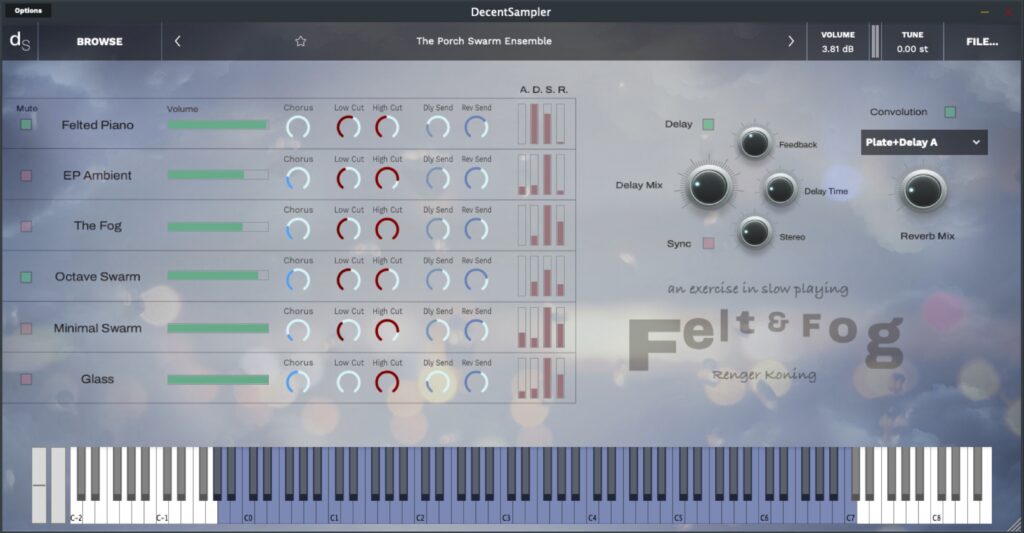This screenshot has height=533, width=1024.
Task: Open the FILE... menu
Action: [982, 41]
